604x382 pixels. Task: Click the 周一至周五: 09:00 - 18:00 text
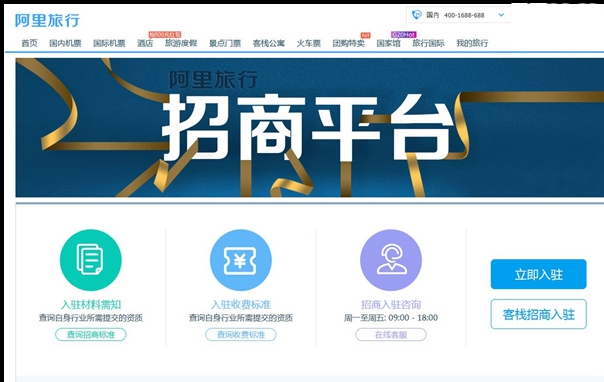(x=391, y=318)
